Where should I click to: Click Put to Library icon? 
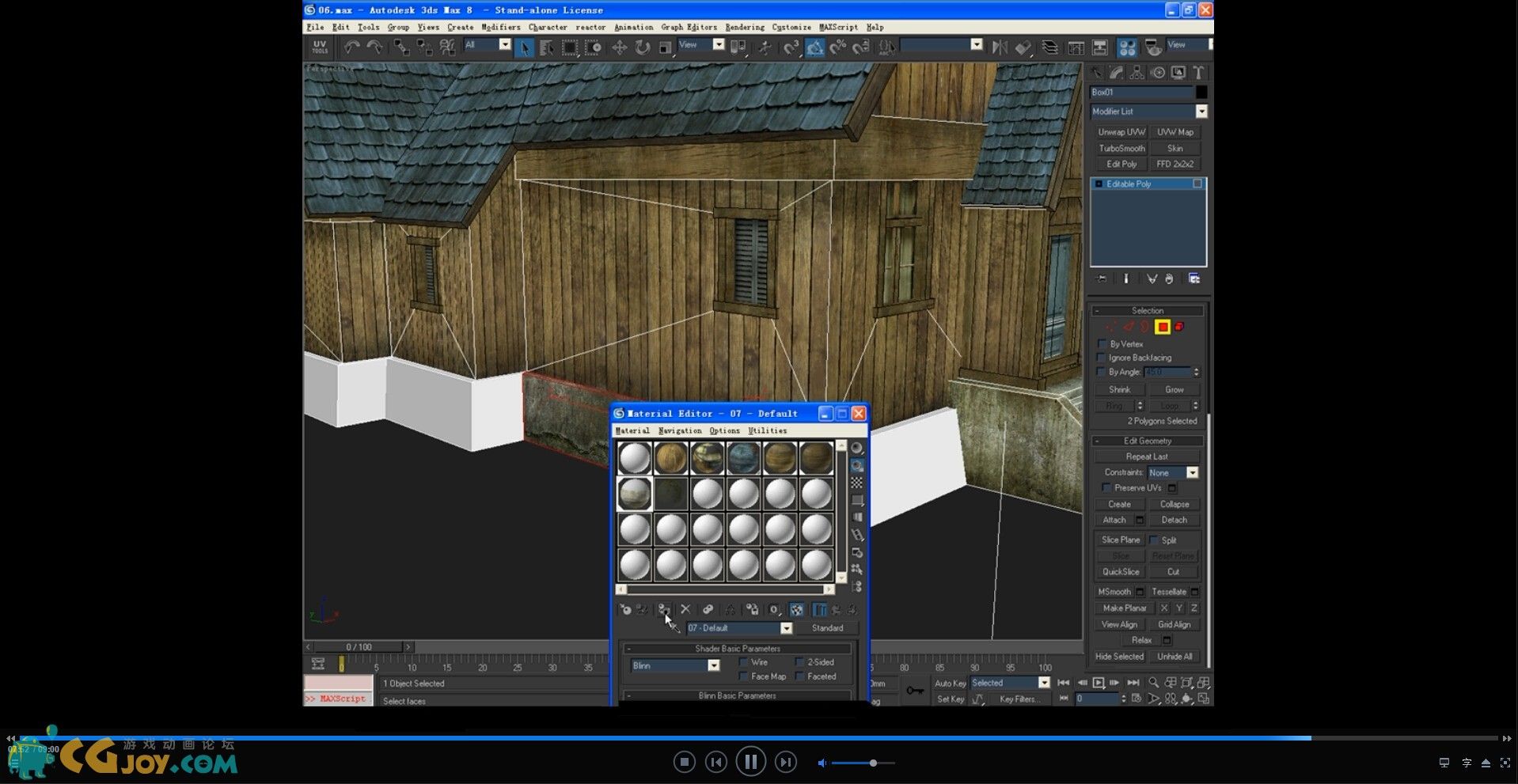pos(752,609)
